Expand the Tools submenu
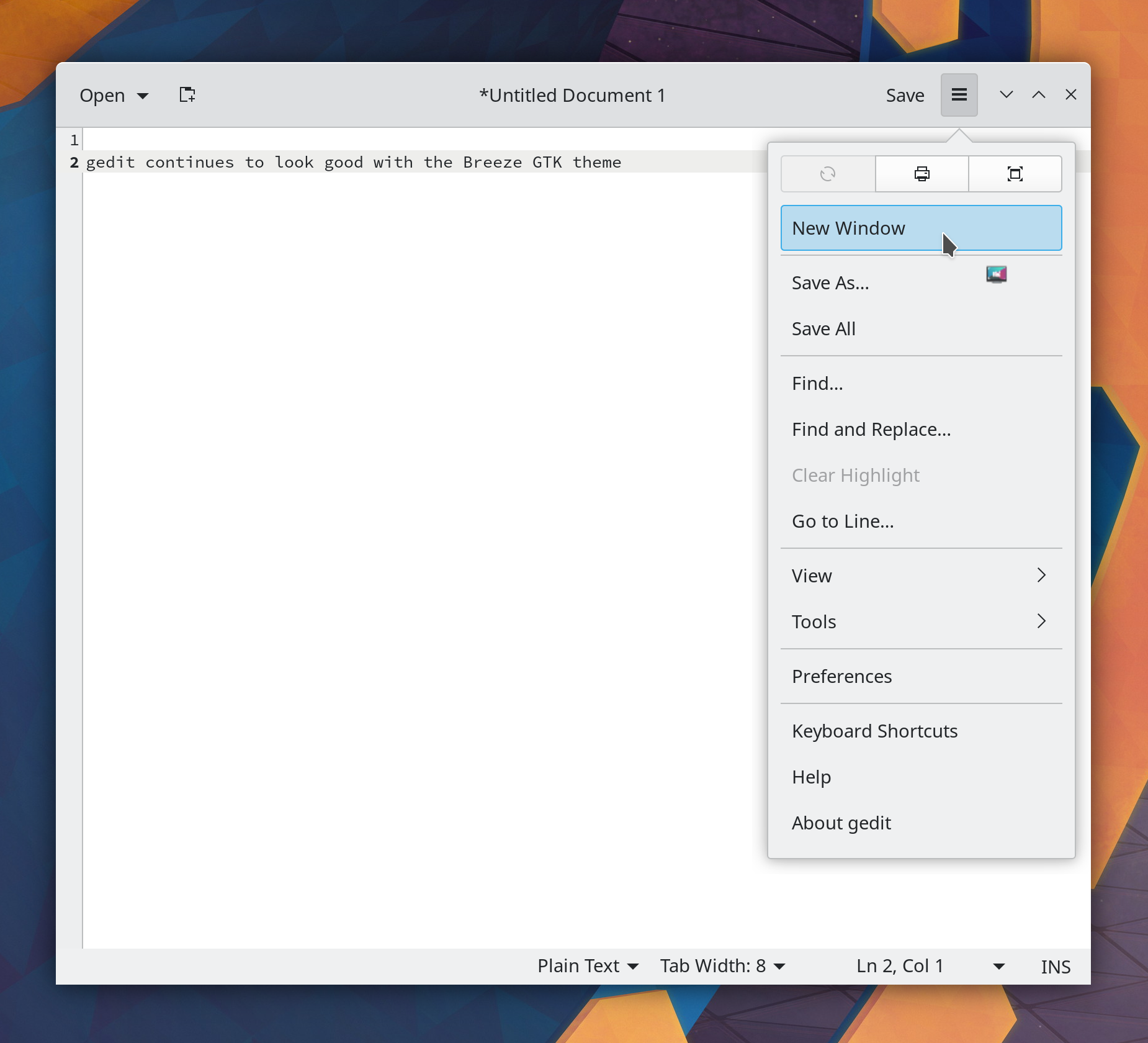1148x1043 pixels. point(921,621)
